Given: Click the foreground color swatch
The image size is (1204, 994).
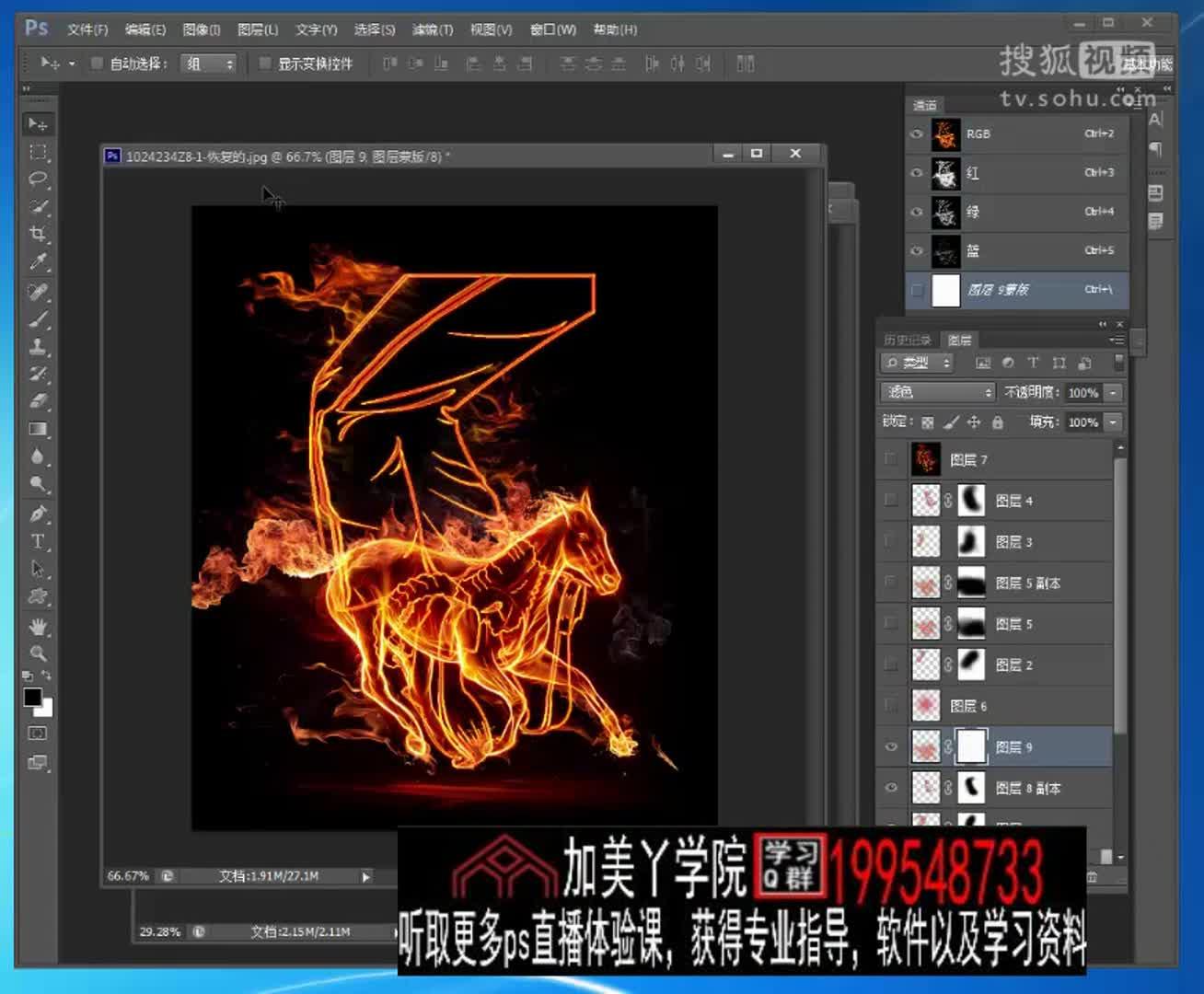Looking at the screenshot, I should click(32, 698).
